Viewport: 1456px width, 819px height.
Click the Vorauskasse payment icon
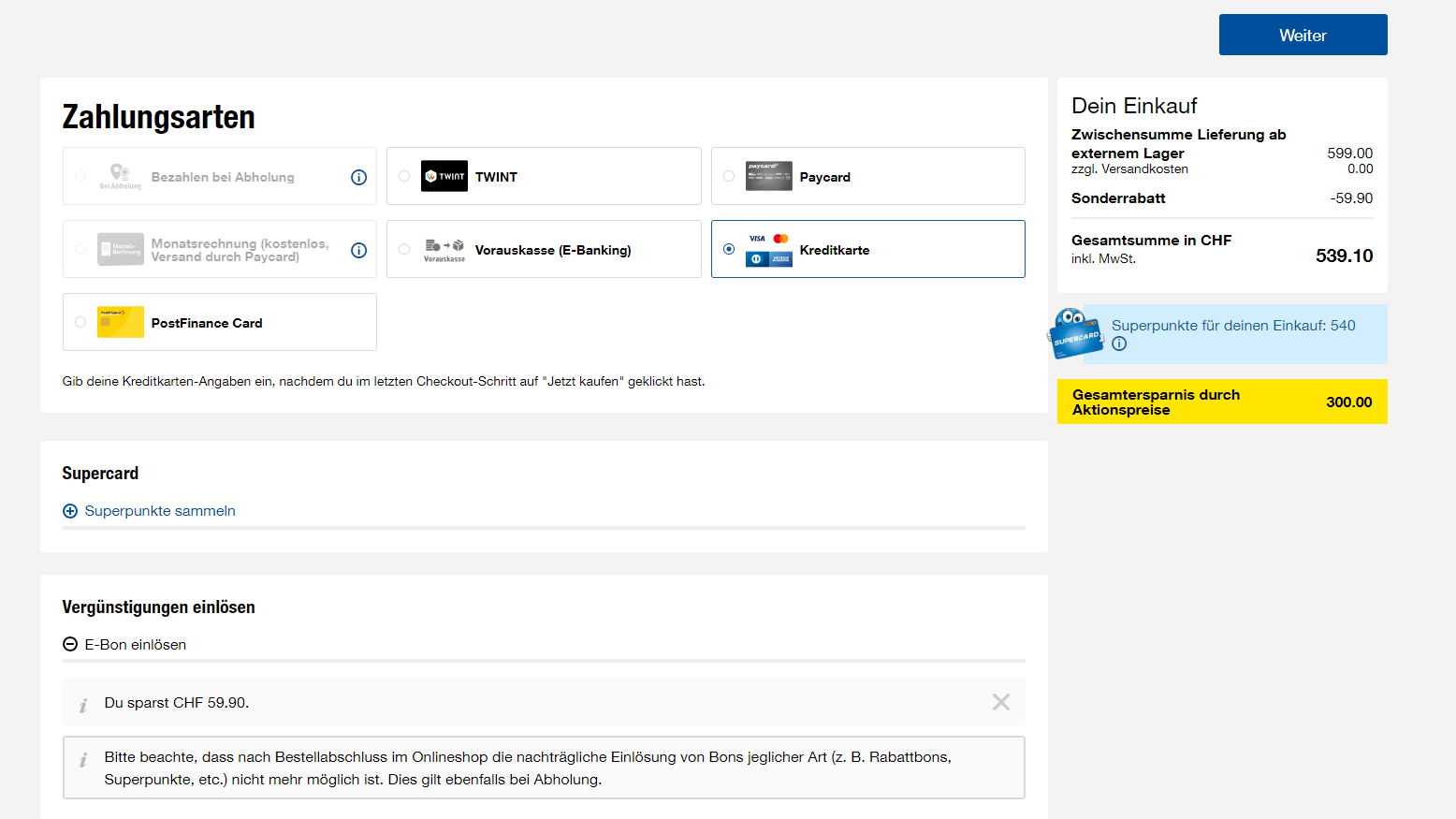pyautogui.click(x=444, y=249)
